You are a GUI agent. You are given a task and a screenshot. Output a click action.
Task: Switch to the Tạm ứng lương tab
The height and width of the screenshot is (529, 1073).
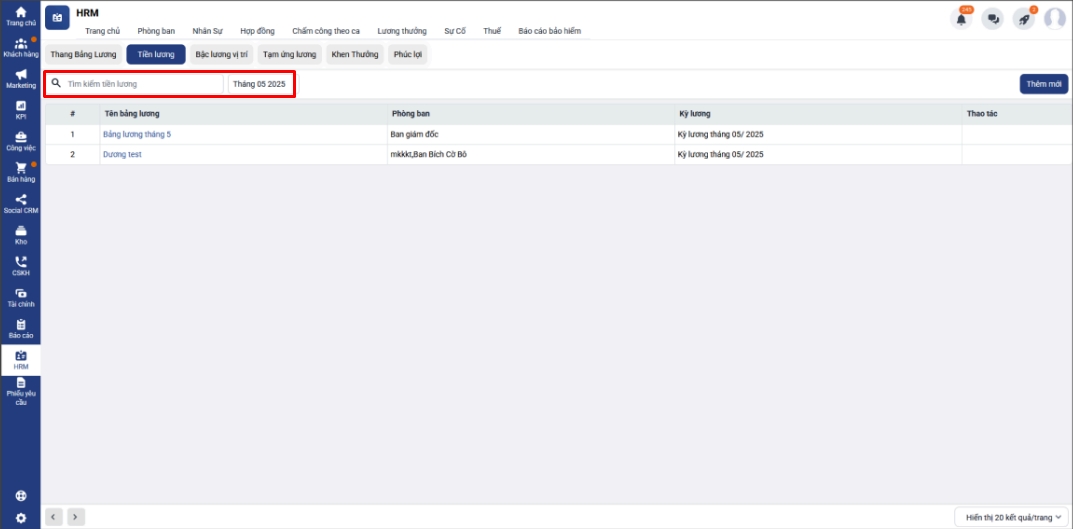point(289,55)
